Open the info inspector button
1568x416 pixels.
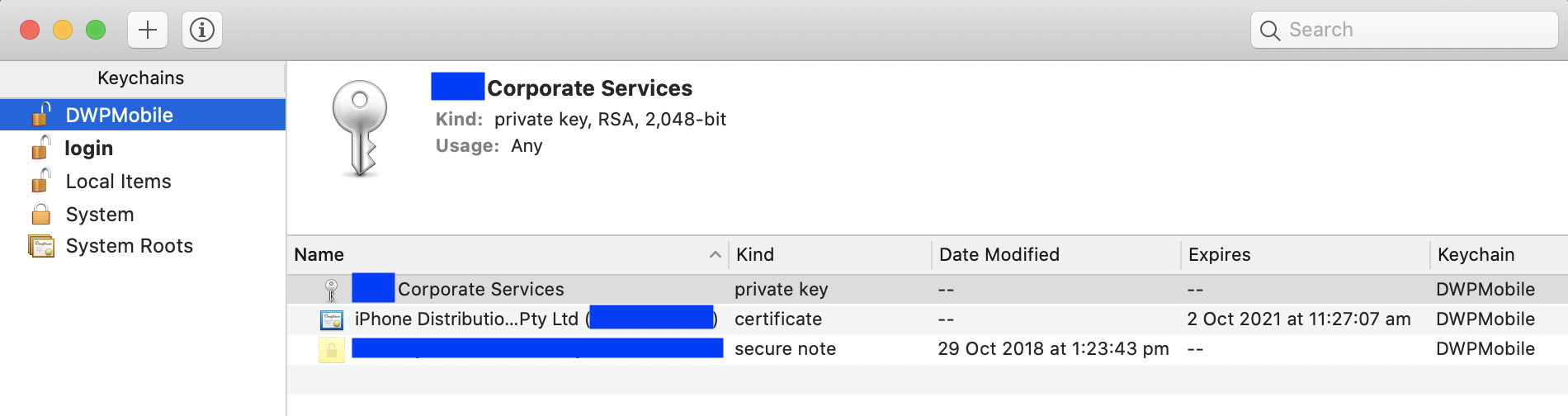(202, 31)
